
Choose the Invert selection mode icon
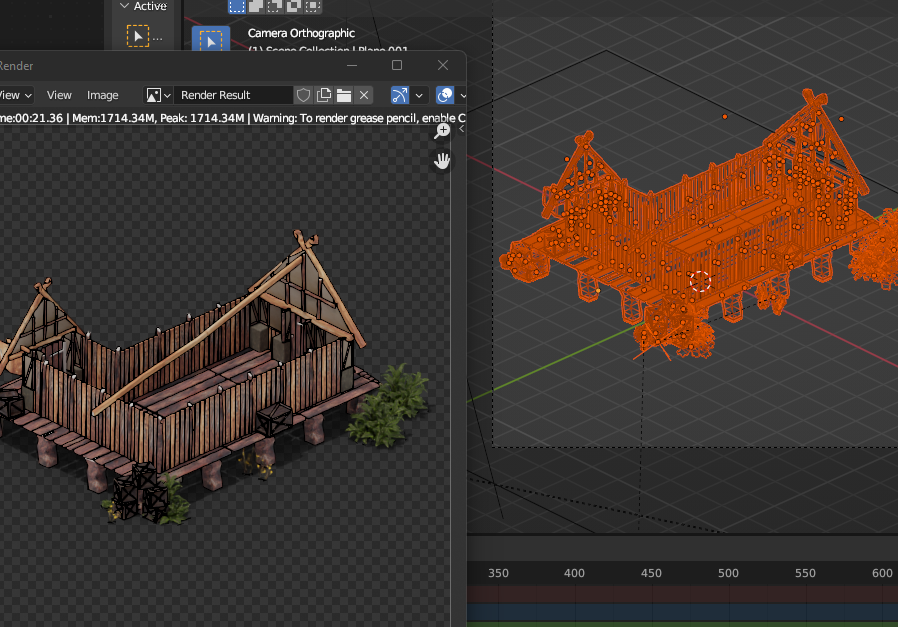pyautogui.click(x=293, y=6)
